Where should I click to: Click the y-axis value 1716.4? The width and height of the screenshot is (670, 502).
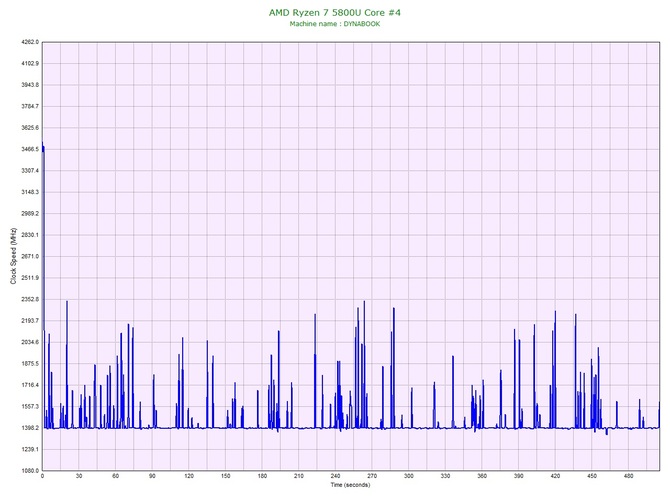coord(30,385)
